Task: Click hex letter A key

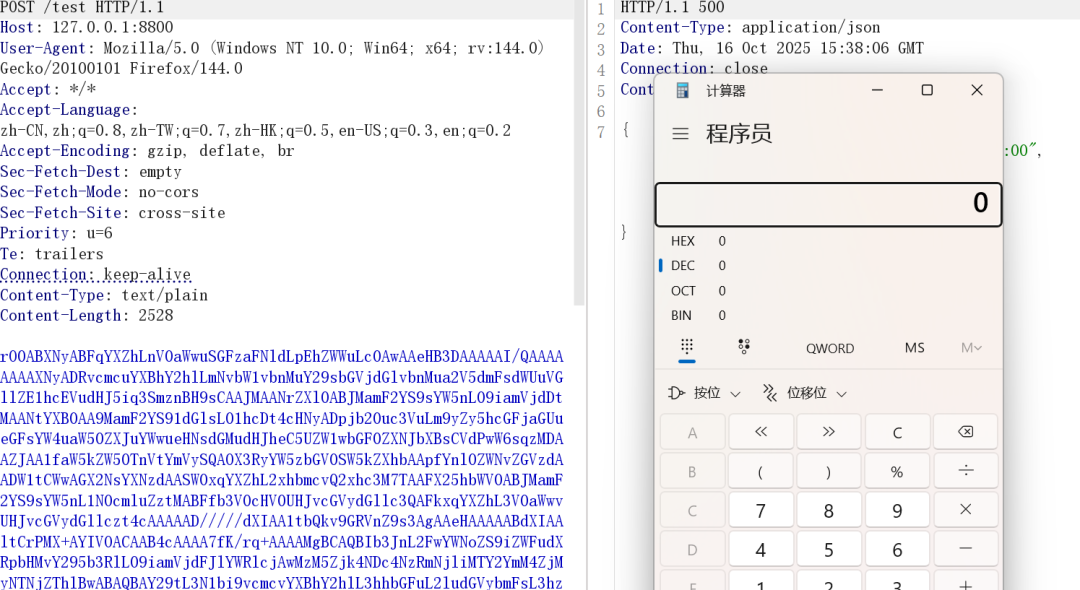Action: click(692, 432)
